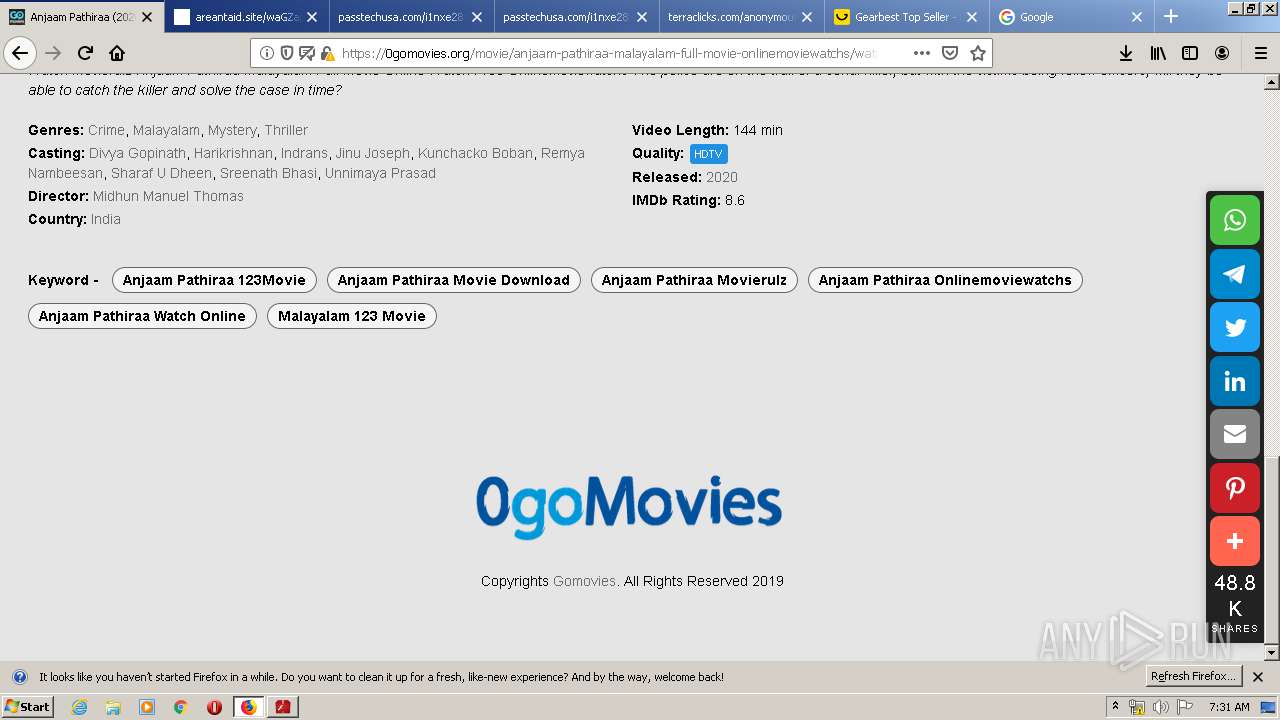The width and height of the screenshot is (1280, 720).
Task: Dismiss the Firefox refresh notification
Action: click(1258, 677)
